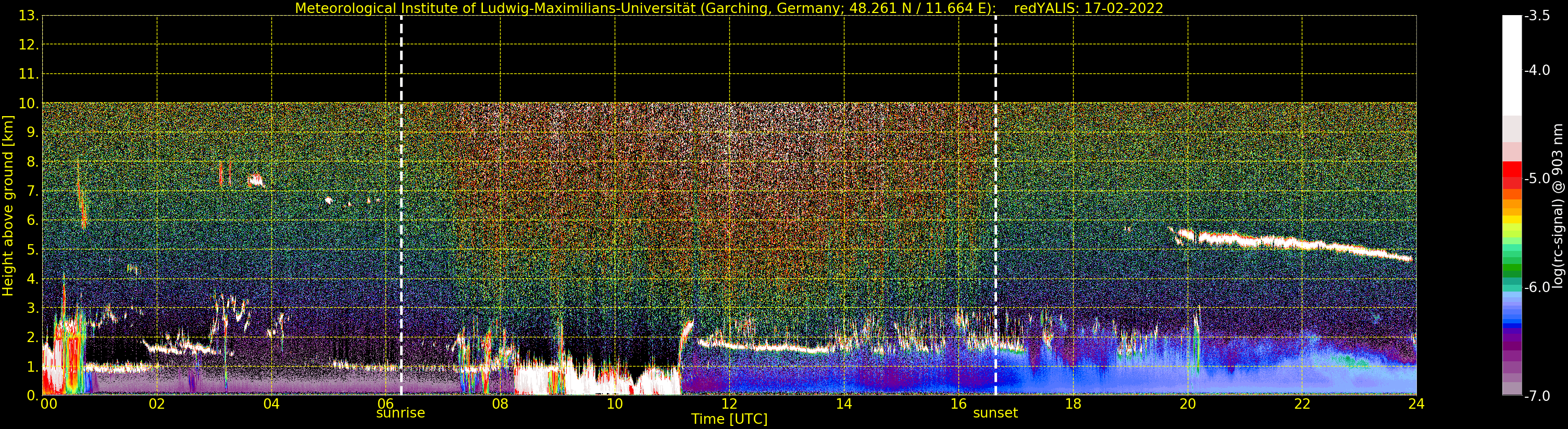Click the white section of the colorbar

(1512, 66)
